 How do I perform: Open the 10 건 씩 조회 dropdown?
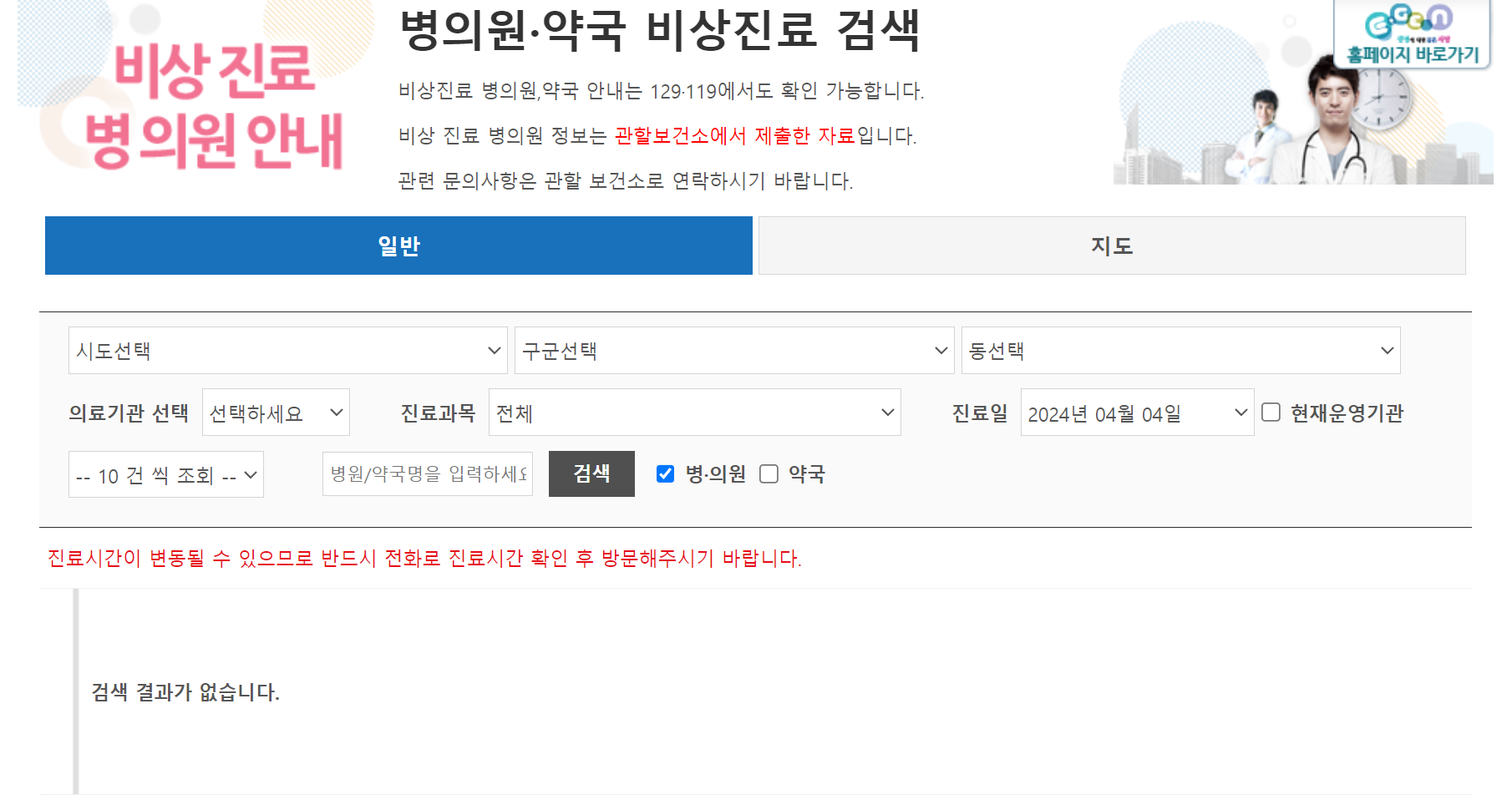[x=166, y=474]
